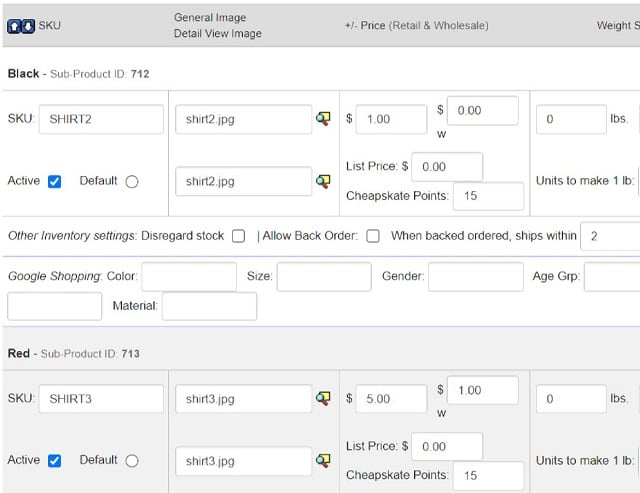Viewport: 640px width, 493px height.
Task: Click the backorder ships within field
Action: tap(610, 236)
